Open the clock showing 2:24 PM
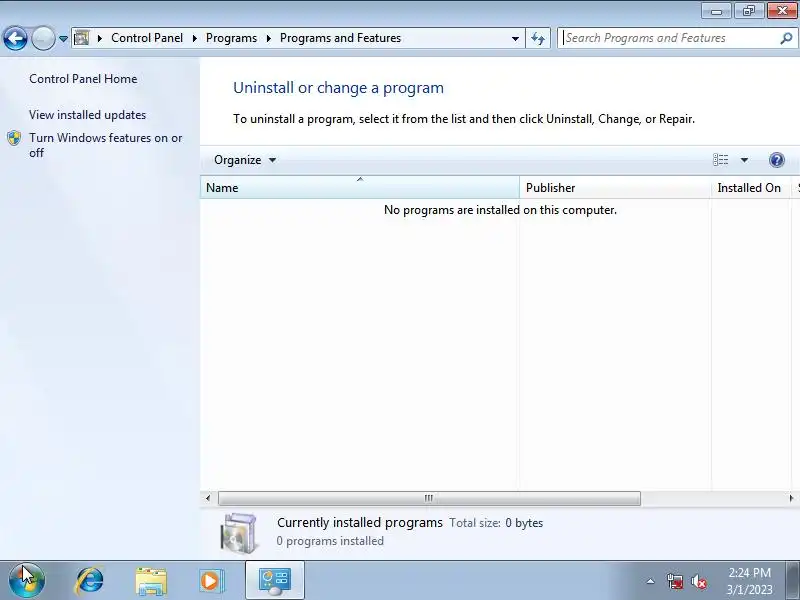Image resolution: width=800 pixels, height=600 pixels. tap(749, 581)
